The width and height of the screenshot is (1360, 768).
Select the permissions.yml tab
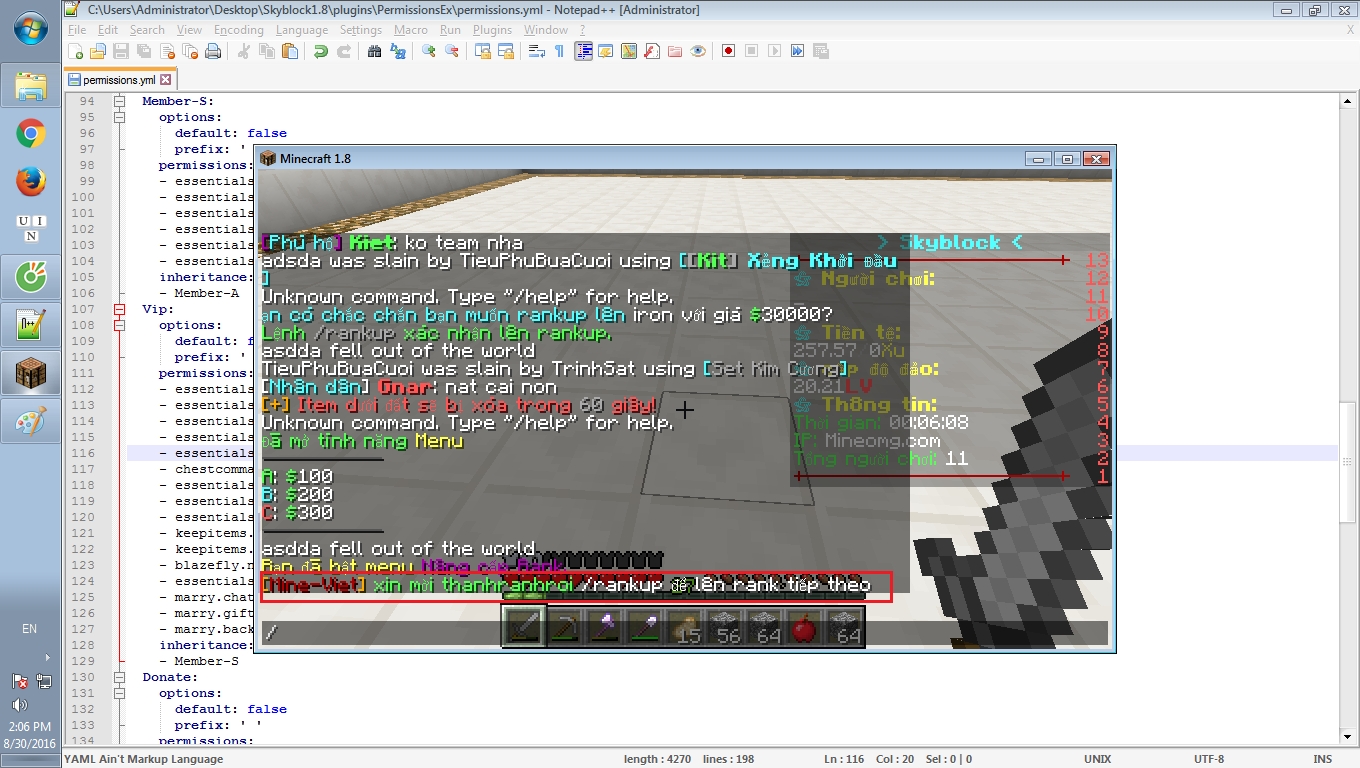tap(118, 80)
